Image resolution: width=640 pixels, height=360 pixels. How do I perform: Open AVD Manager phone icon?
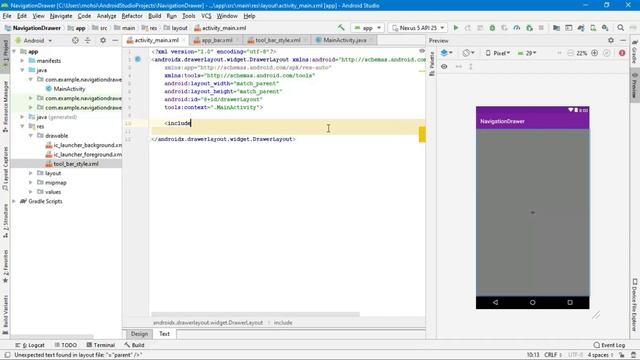pos(593,28)
